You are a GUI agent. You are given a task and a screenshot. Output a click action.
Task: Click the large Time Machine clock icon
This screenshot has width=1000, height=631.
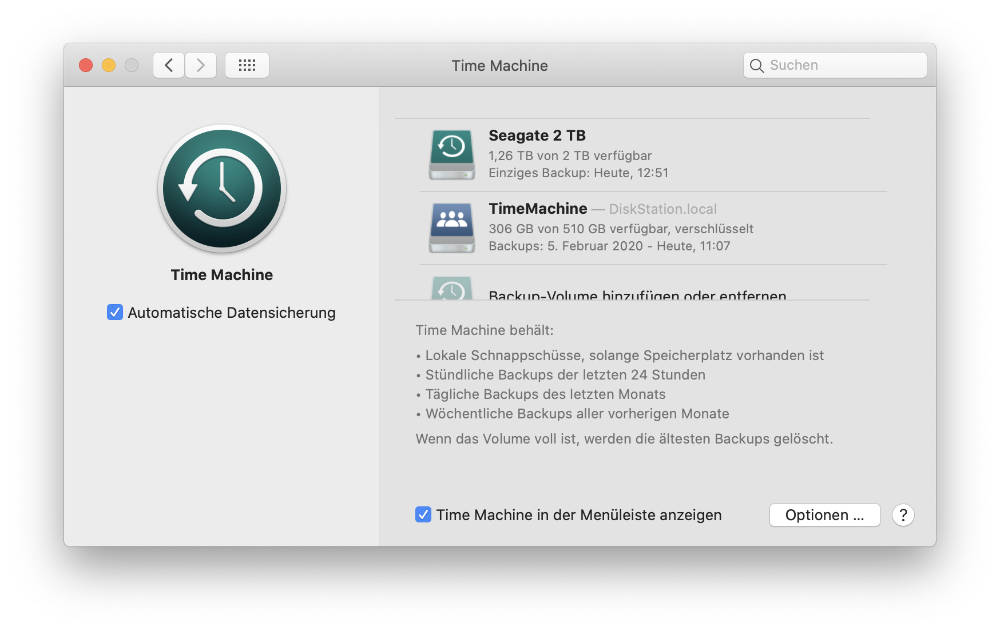tap(222, 189)
